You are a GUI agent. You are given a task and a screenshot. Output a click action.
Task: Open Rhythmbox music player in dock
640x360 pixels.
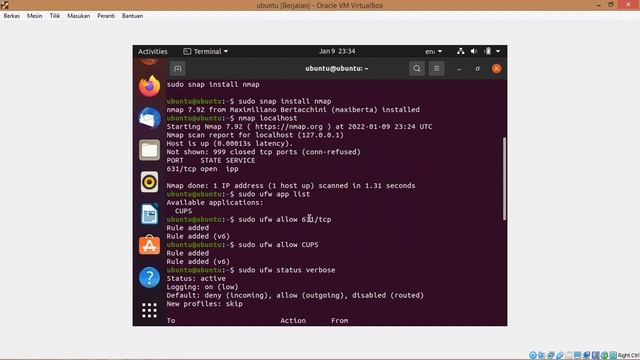(x=149, y=182)
